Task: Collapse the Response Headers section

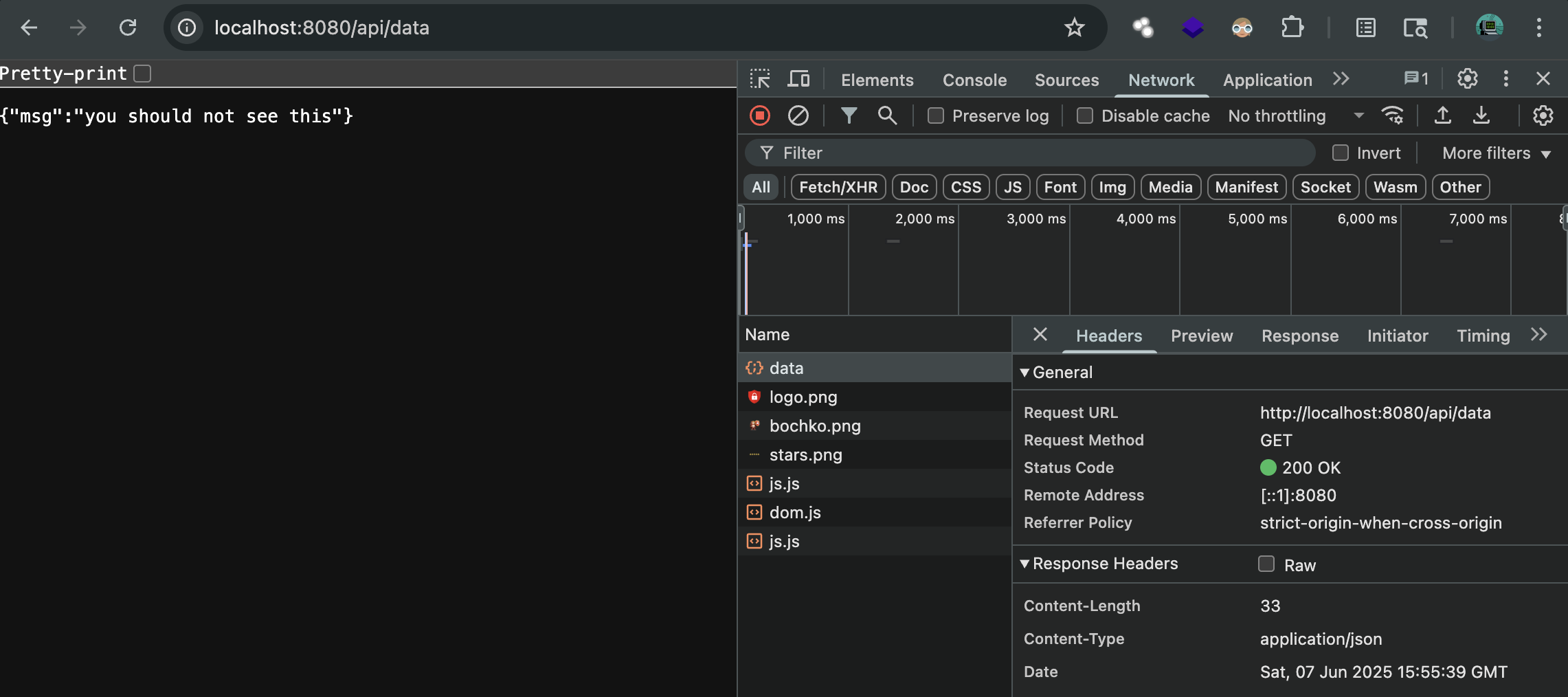Action: click(x=1024, y=564)
